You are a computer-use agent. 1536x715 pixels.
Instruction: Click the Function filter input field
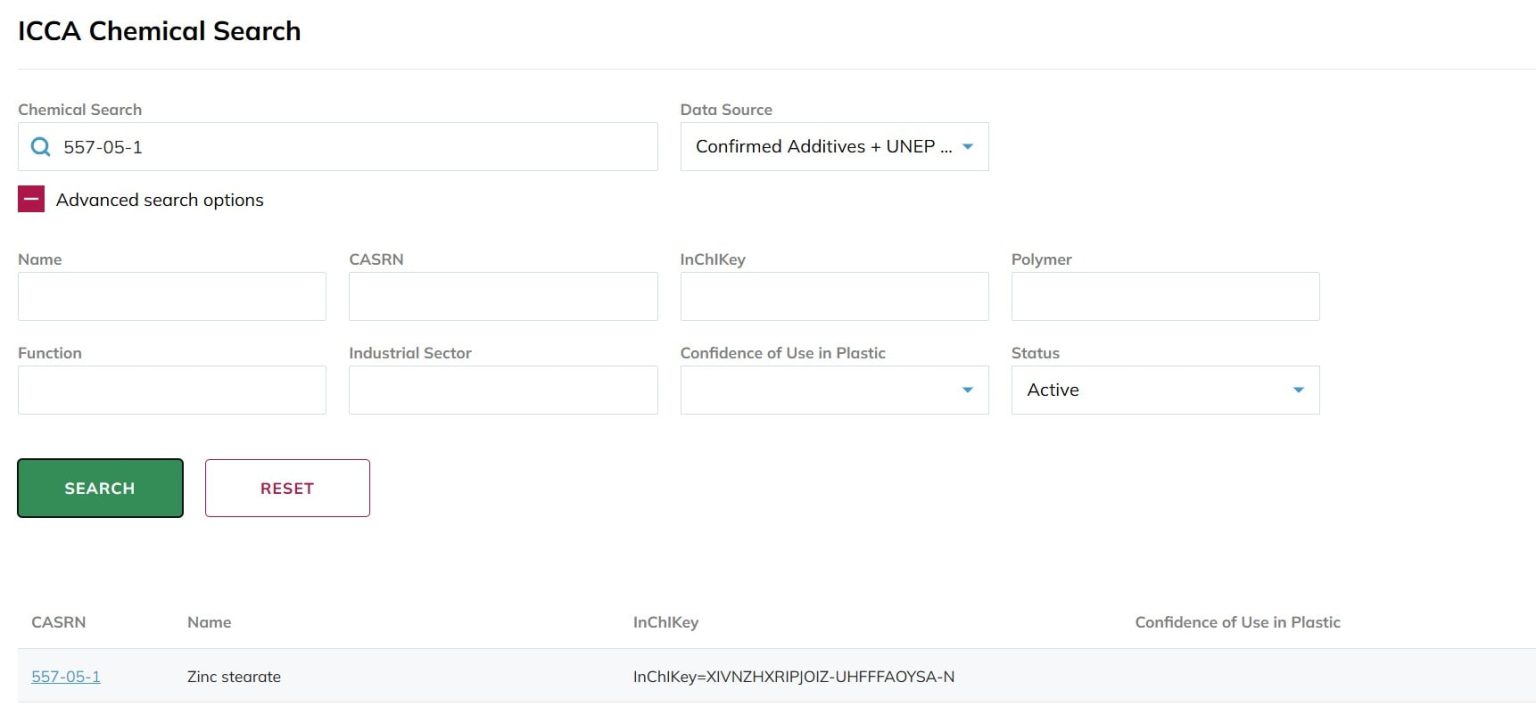pos(172,390)
